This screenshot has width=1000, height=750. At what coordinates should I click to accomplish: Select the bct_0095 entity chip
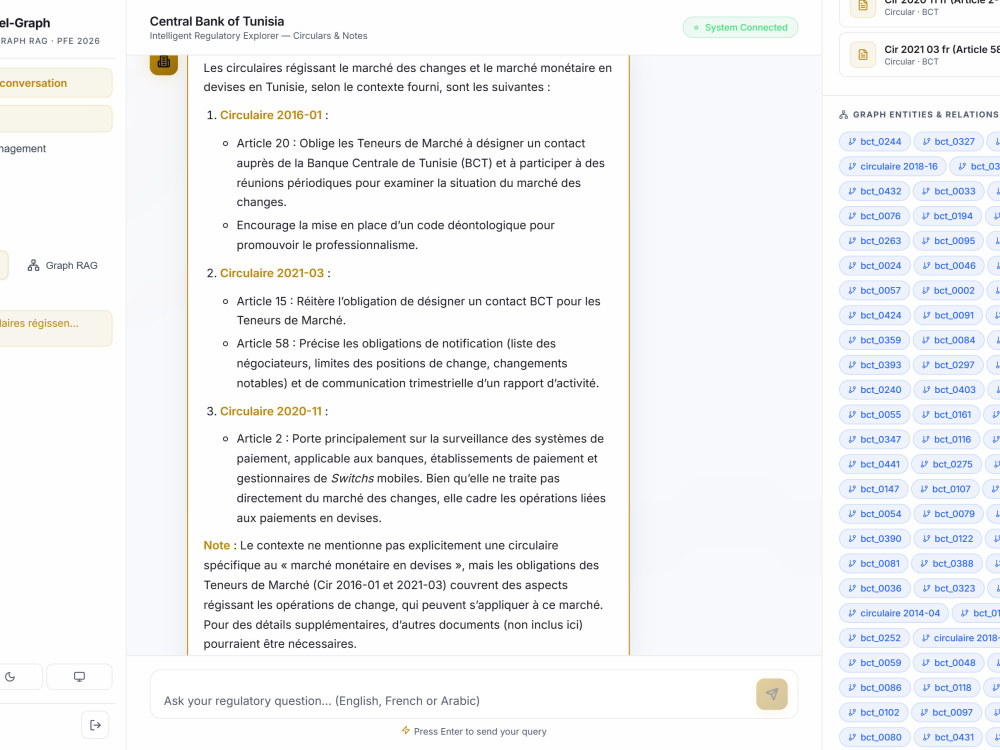pos(948,241)
